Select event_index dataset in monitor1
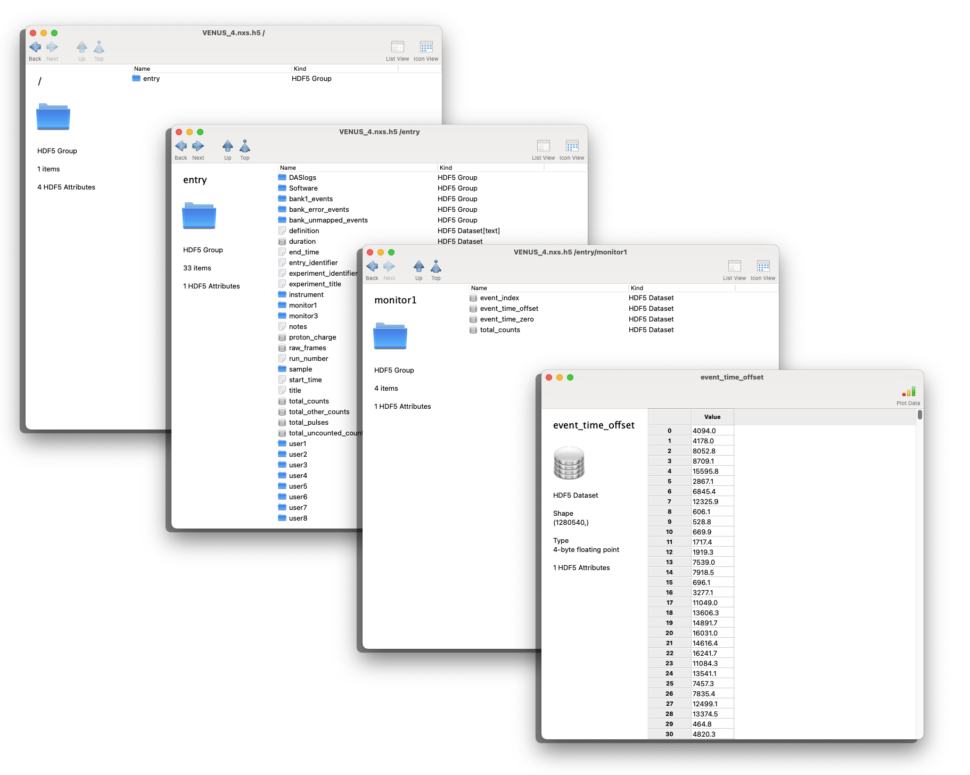Screen dimensions: 970x775 [x=499, y=298]
